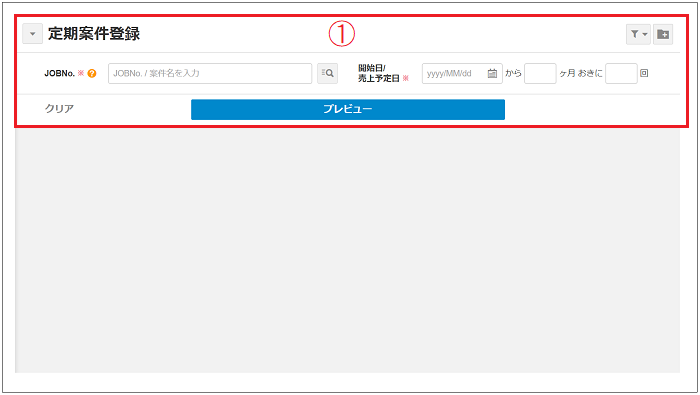
Task: Click the 開始日/売上予定日 label
Action: click(379, 73)
